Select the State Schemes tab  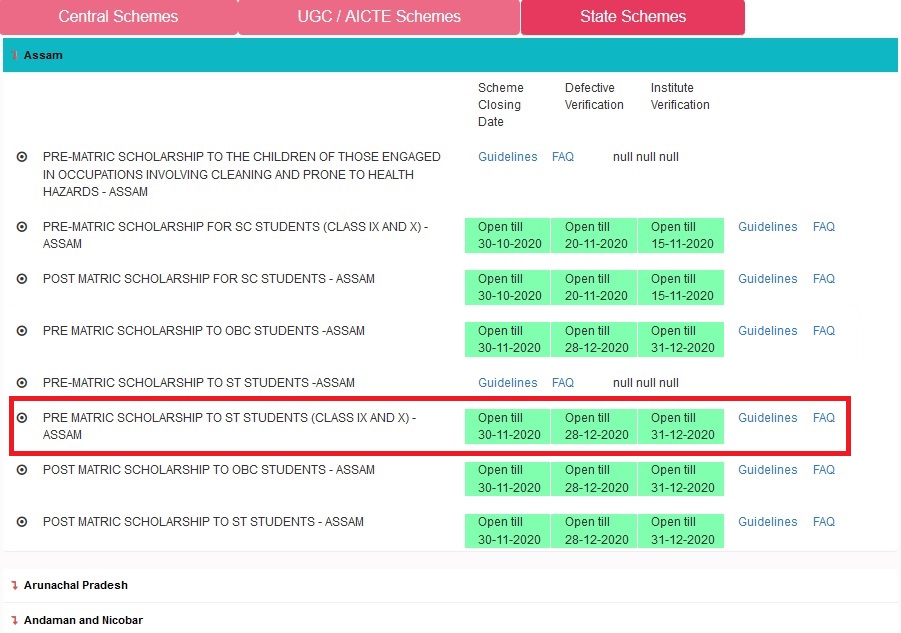[x=632, y=17]
